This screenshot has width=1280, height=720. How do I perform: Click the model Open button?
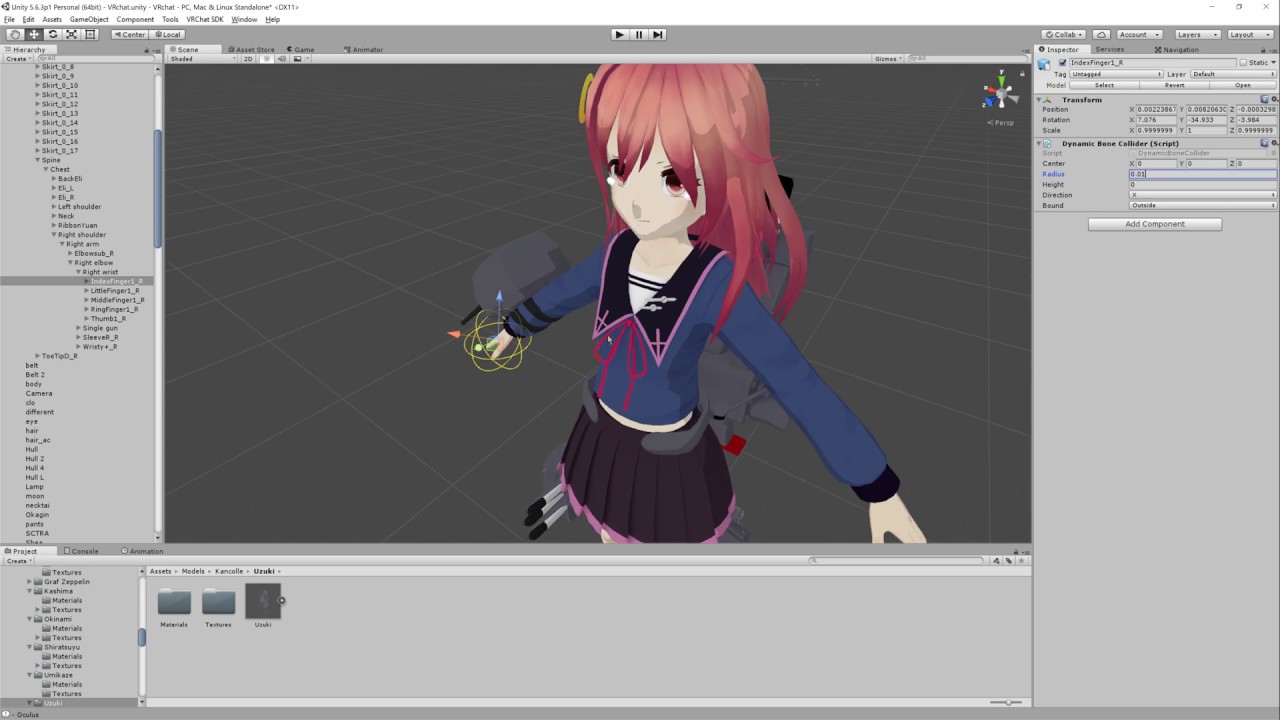[1243, 85]
